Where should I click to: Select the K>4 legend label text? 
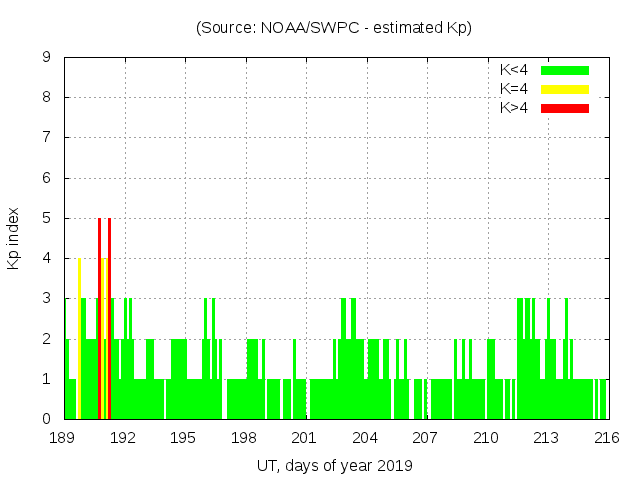coord(514,108)
